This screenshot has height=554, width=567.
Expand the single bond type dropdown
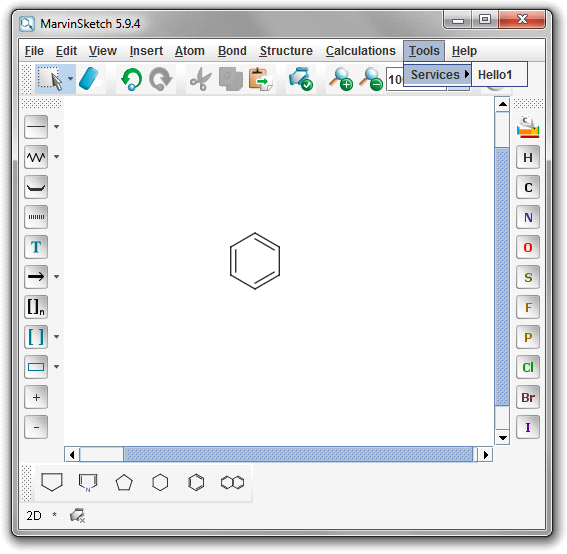(56, 127)
